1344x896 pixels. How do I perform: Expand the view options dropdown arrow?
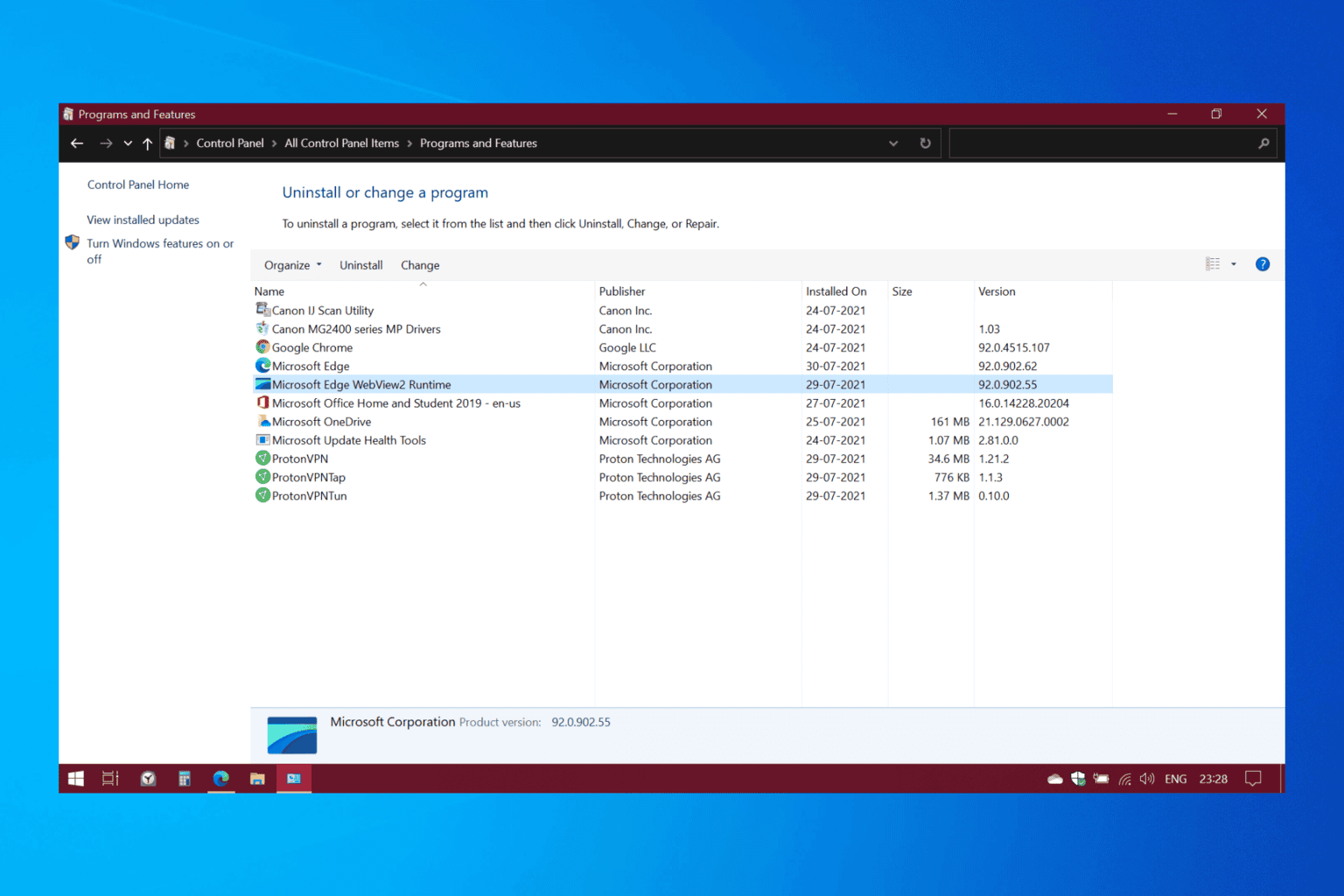[x=1234, y=264]
